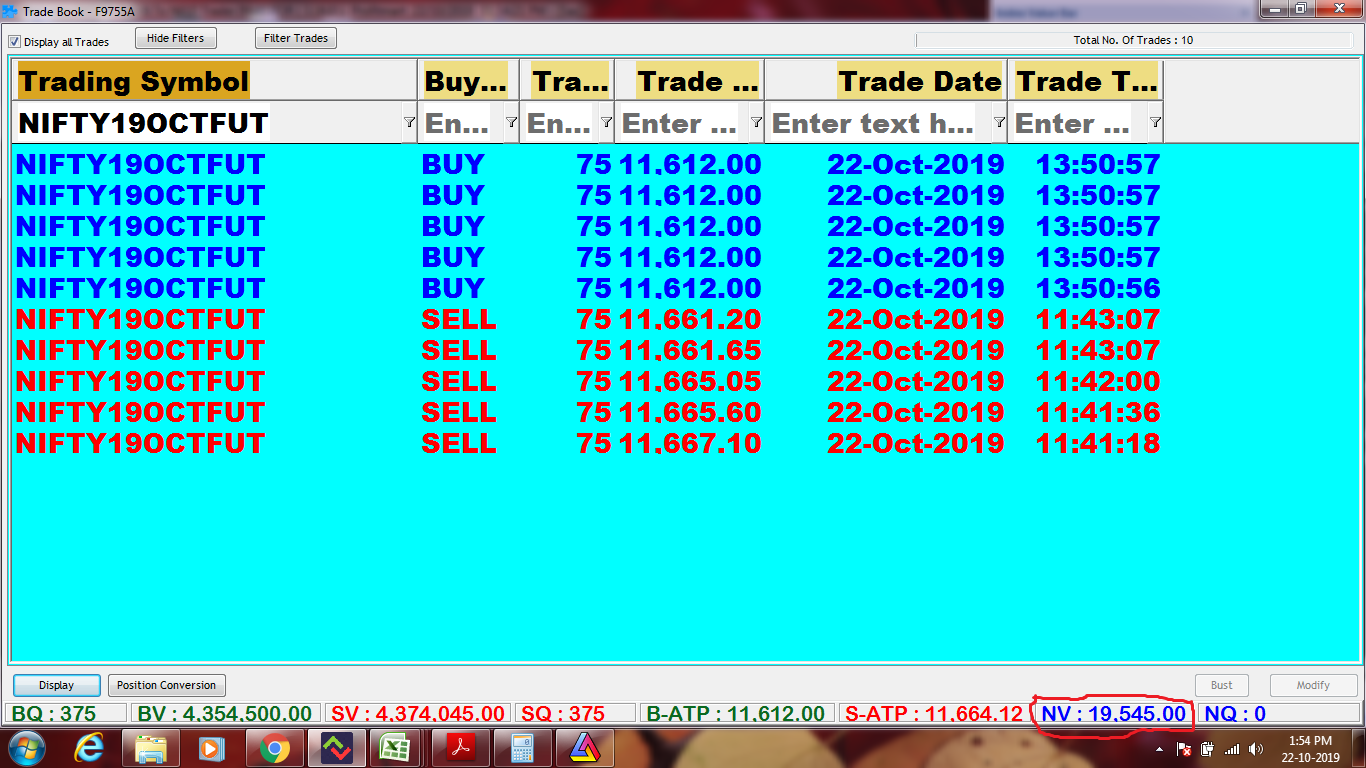Uncheck the Display all Trades checkbox
The height and width of the screenshot is (768, 1366).
[15, 42]
